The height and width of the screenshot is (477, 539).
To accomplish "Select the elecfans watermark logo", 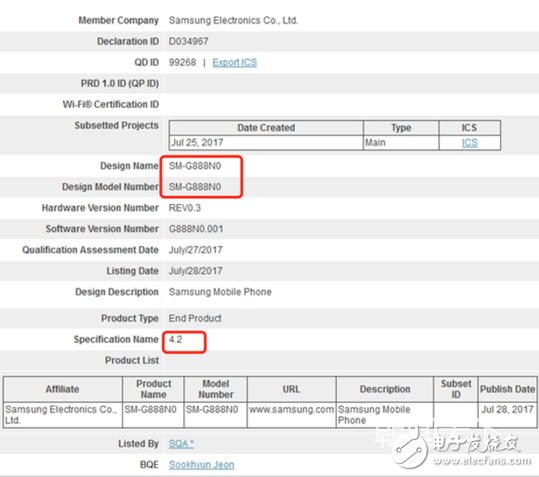I will click(x=461, y=447).
